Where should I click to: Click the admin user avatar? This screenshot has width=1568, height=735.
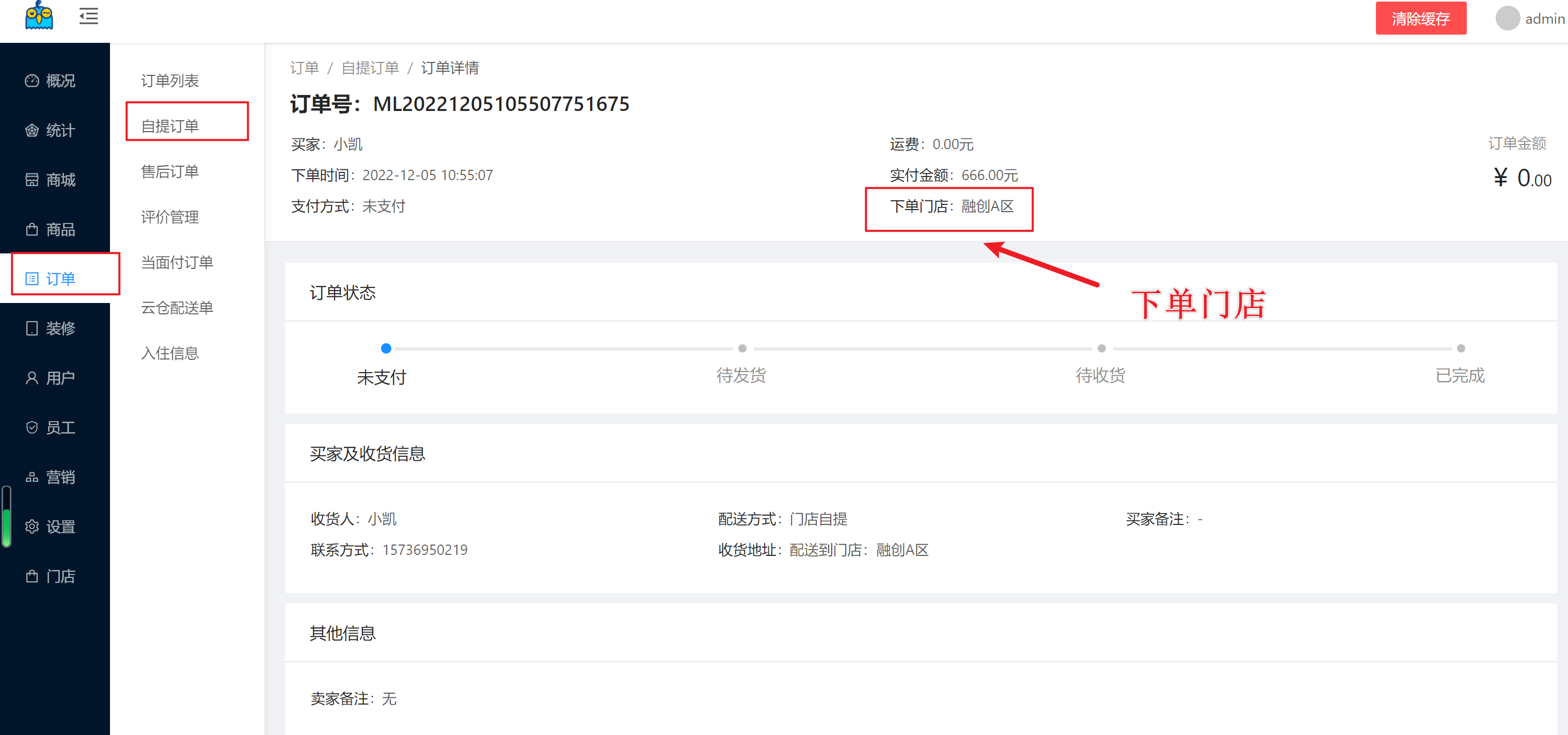pyautogui.click(x=1507, y=18)
